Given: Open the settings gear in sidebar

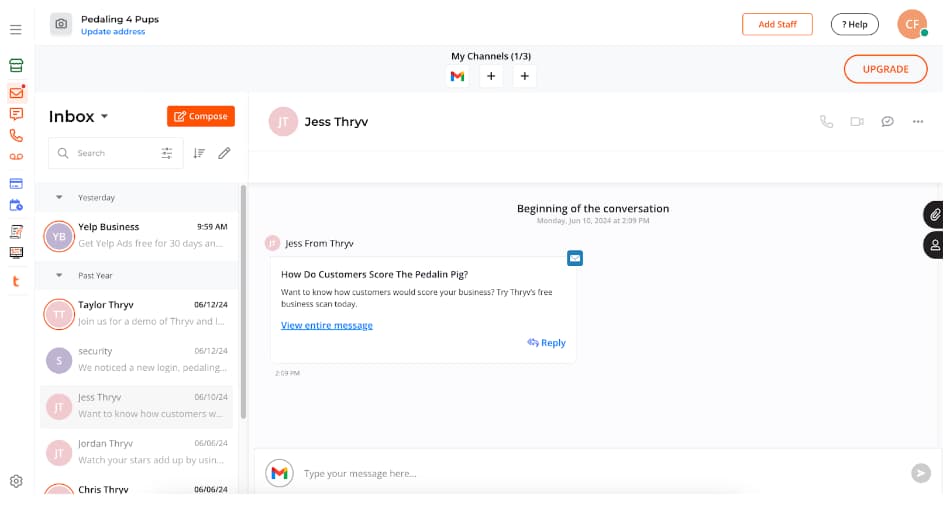Looking at the screenshot, I should point(16,481).
